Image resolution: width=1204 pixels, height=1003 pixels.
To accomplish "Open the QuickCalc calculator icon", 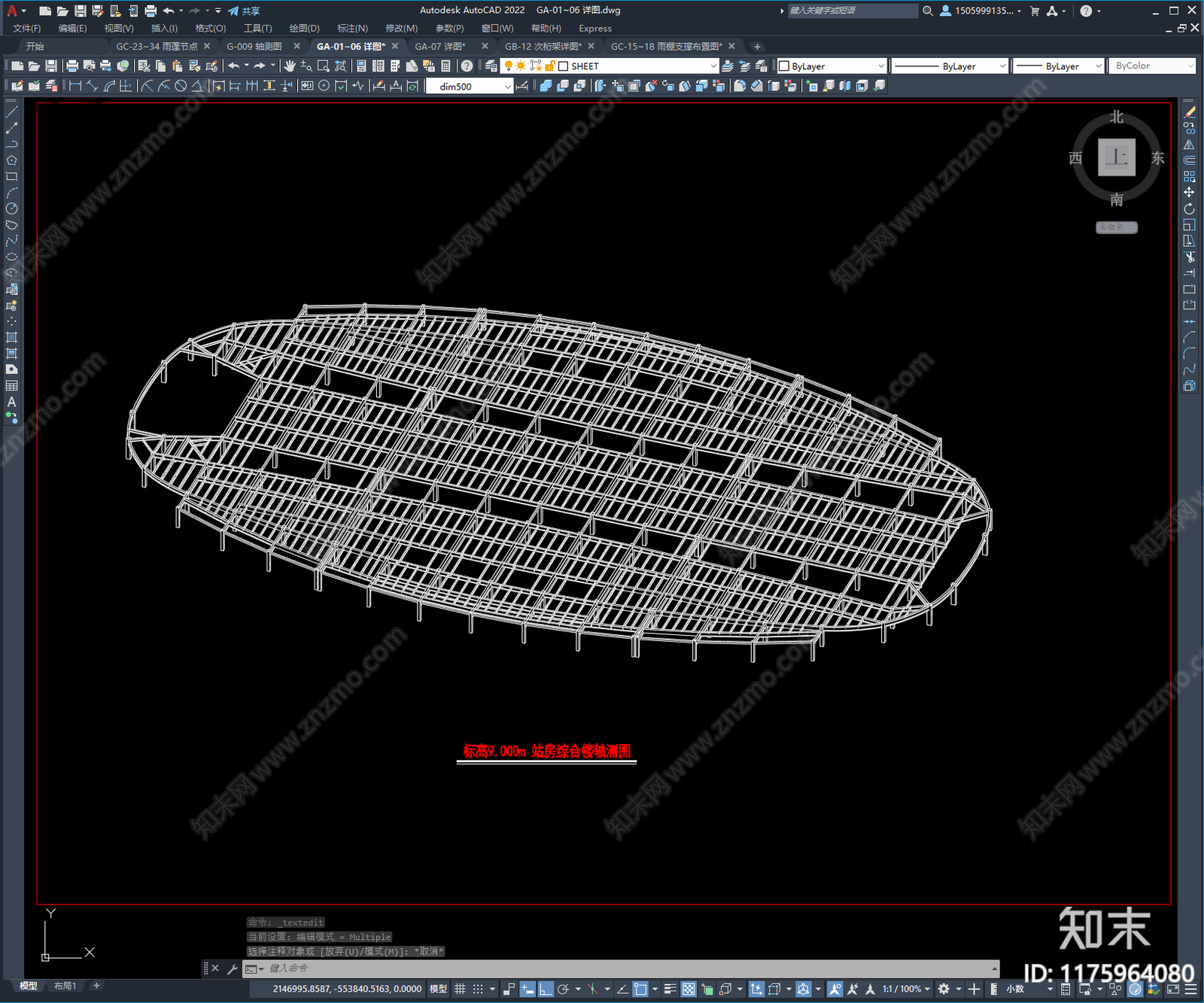I will (x=445, y=66).
